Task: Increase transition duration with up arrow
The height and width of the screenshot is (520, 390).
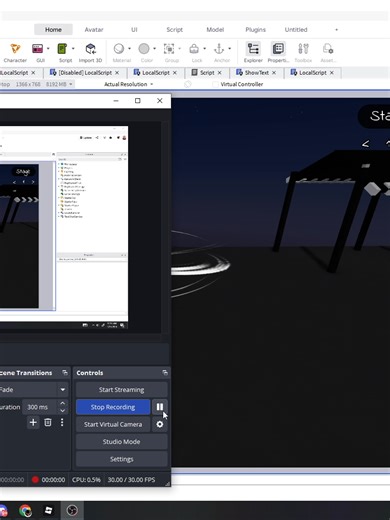Action: [x=62, y=403]
